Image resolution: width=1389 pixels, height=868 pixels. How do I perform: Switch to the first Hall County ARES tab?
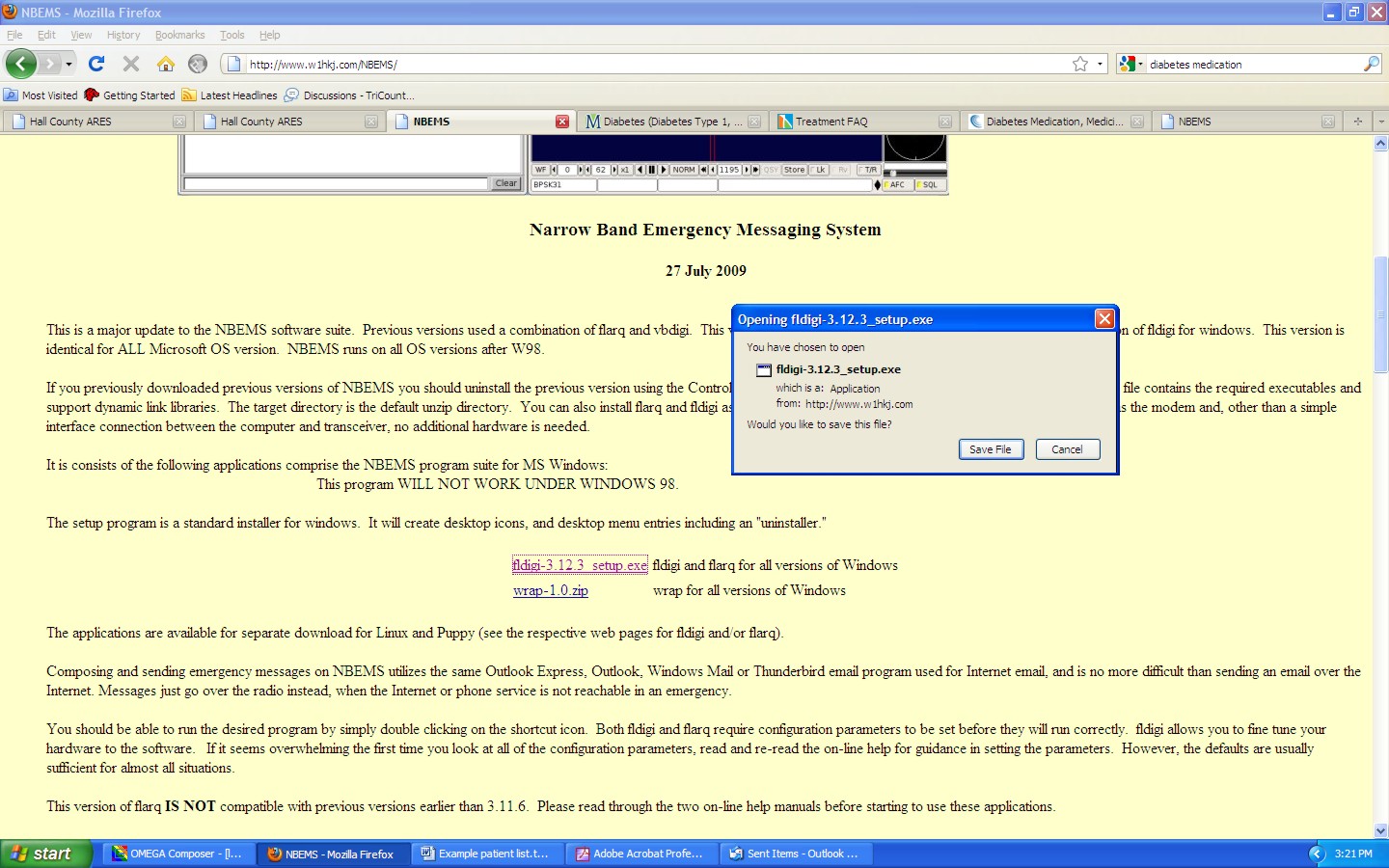click(x=96, y=122)
